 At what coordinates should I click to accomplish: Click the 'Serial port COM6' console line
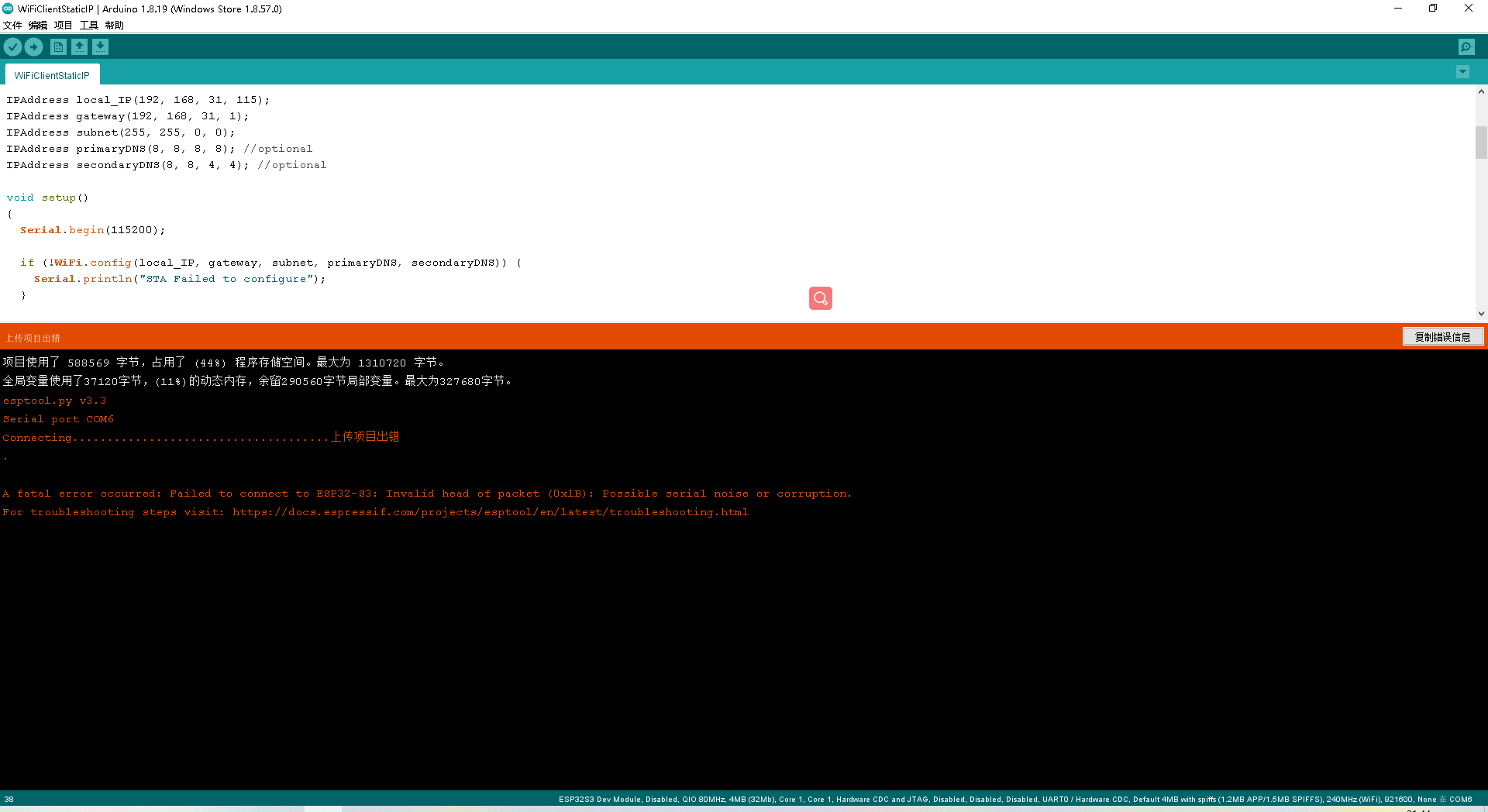(x=58, y=419)
